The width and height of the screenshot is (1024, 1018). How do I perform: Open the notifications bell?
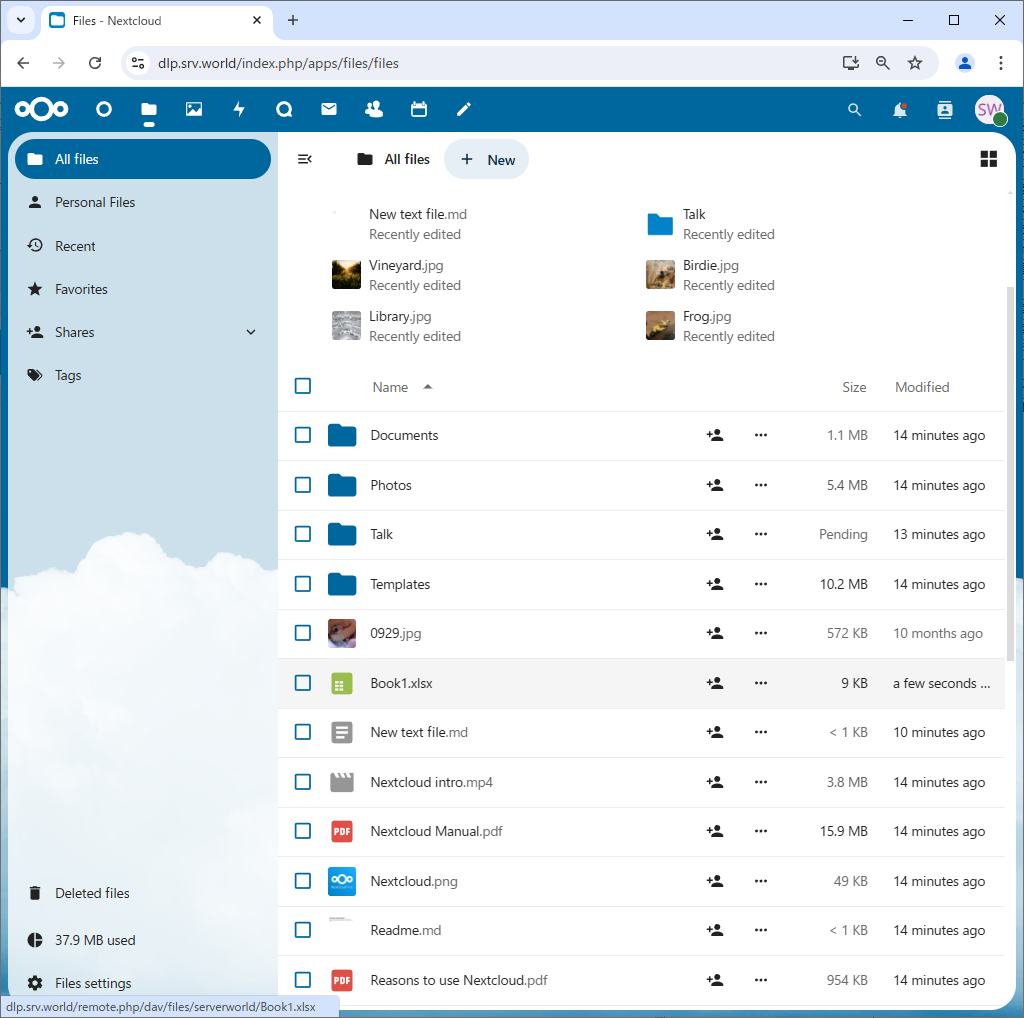pos(900,110)
